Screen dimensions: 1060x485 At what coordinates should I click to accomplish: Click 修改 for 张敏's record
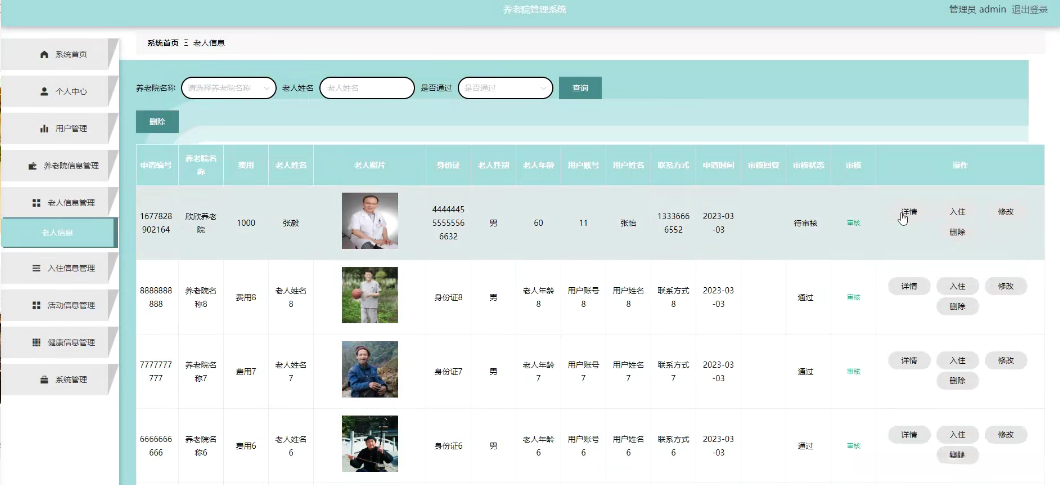pos(1006,212)
